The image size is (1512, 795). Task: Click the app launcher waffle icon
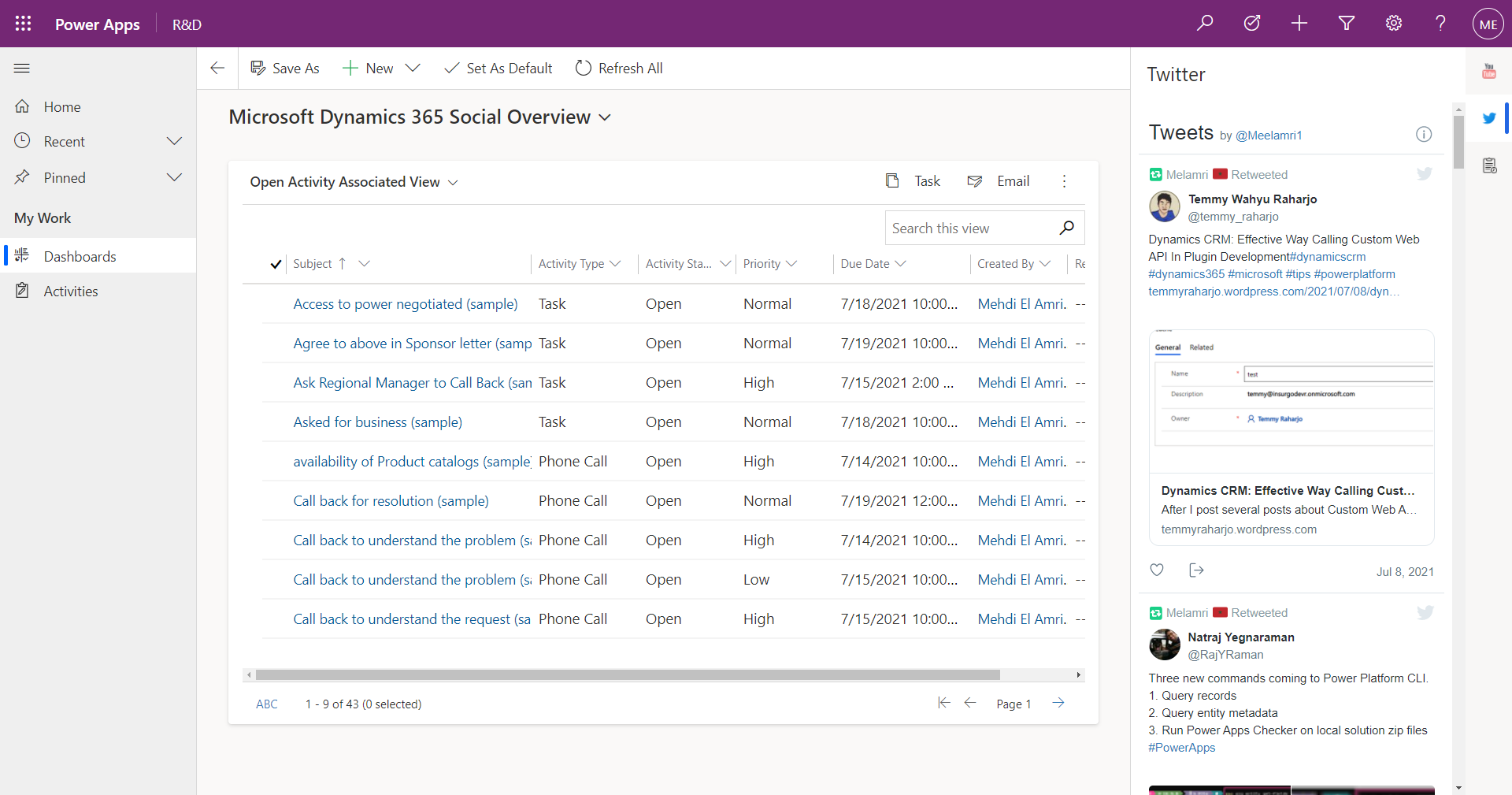[23, 23]
